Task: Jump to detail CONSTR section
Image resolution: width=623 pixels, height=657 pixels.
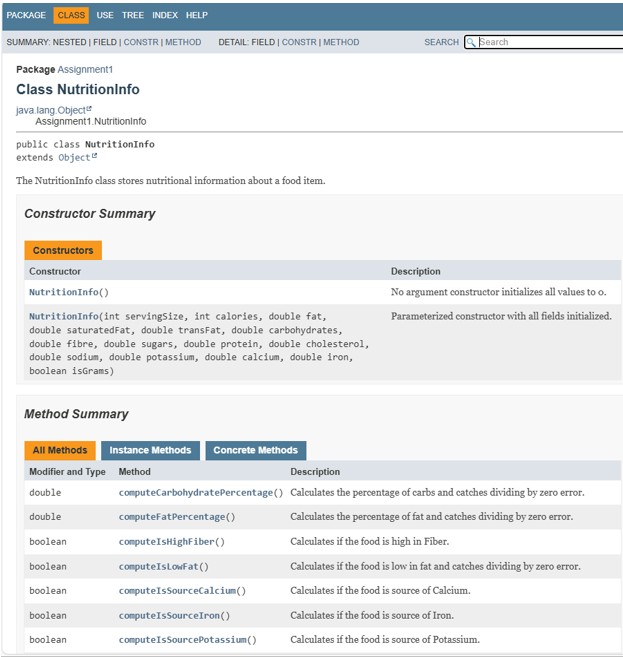Action: point(299,42)
